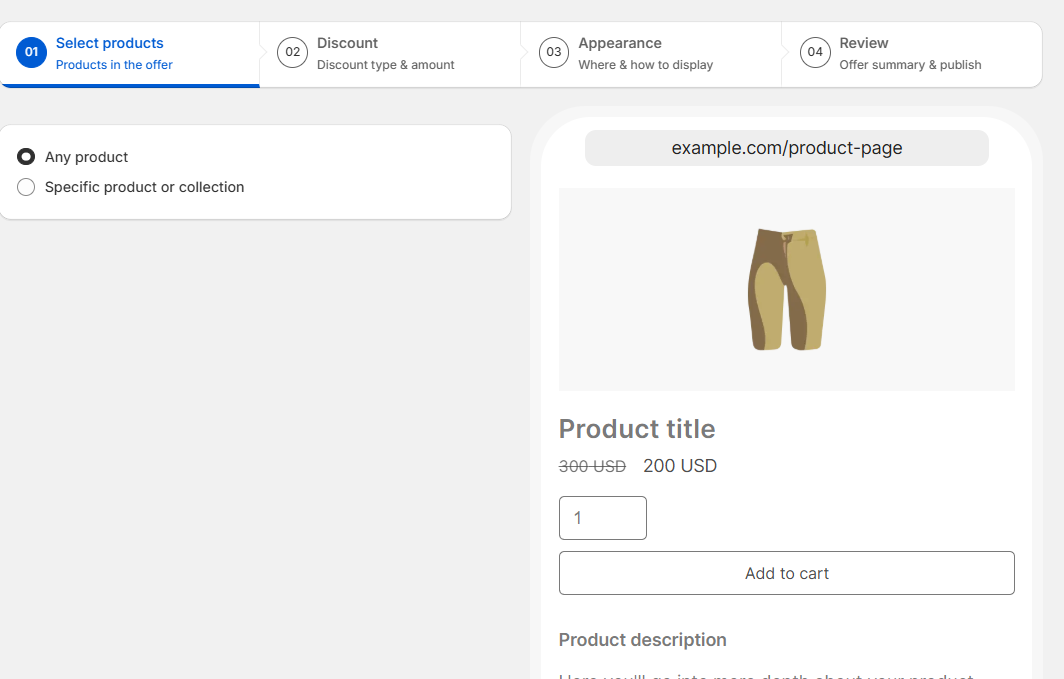This screenshot has width=1064, height=679.
Task: Choose Specific product or collection option
Action: [x=26, y=187]
